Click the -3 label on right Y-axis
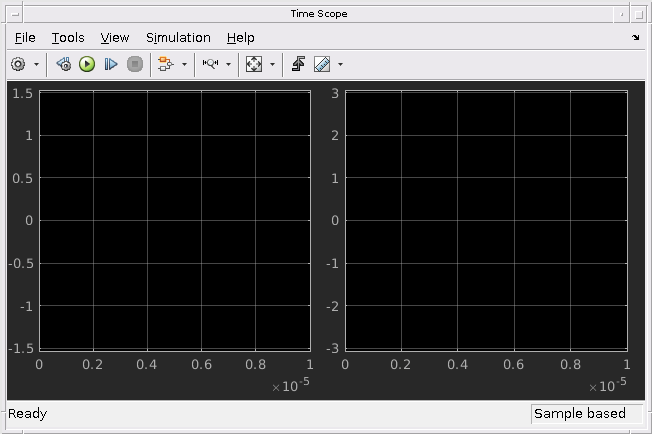This screenshot has width=652, height=434. point(333,348)
